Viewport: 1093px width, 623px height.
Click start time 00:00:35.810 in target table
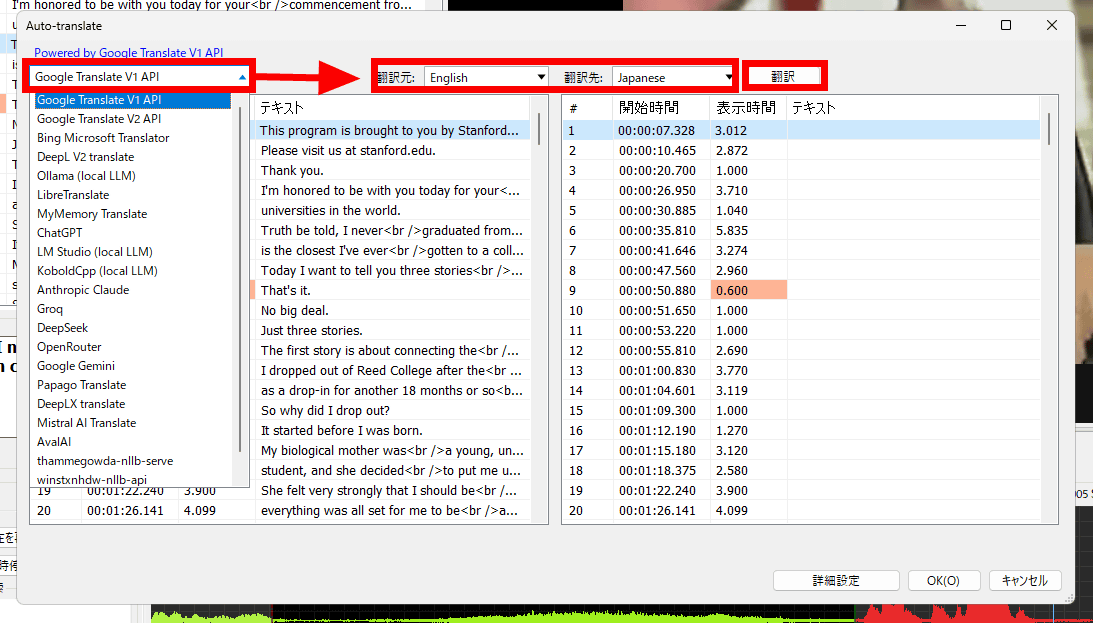(657, 231)
